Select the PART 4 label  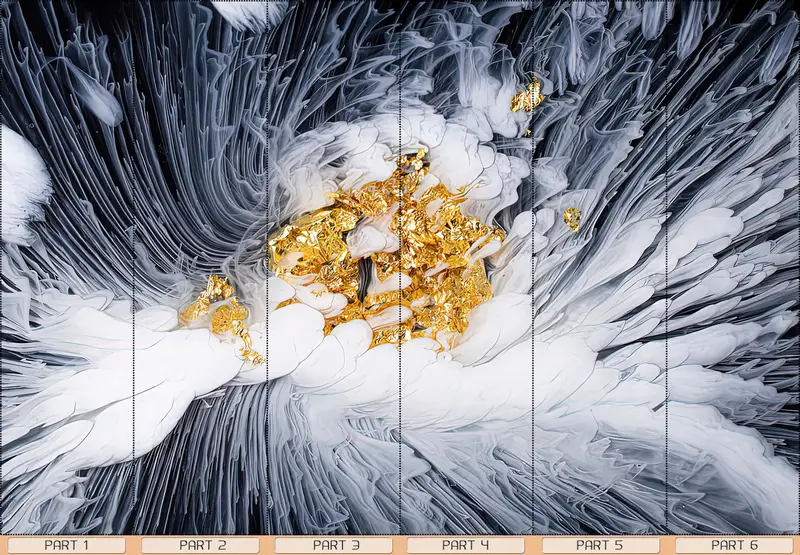pyautogui.click(x=466, y=545)
